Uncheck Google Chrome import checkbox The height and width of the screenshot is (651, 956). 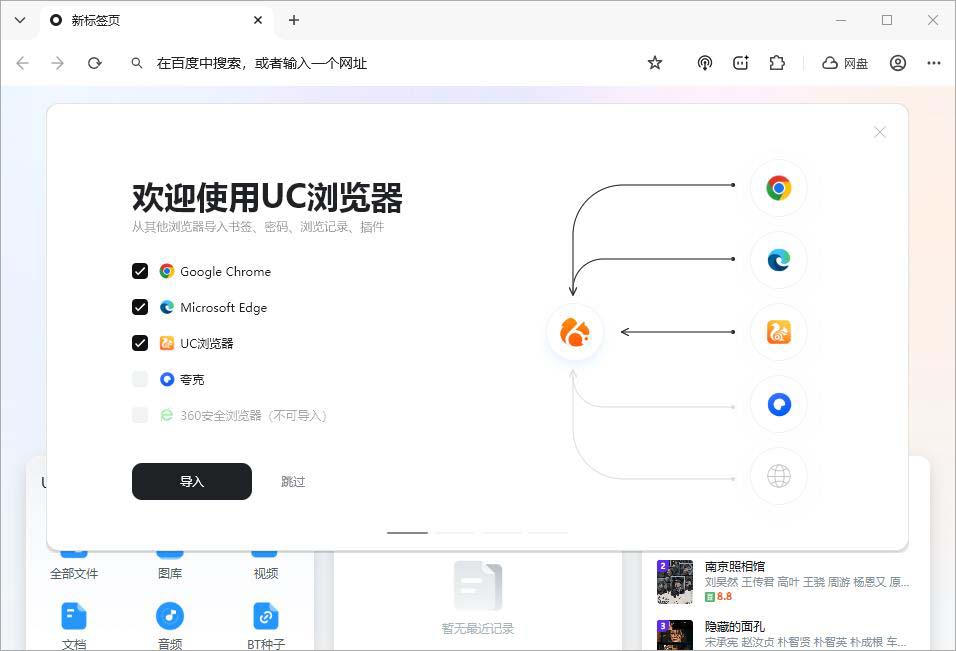tap(140, 271)
